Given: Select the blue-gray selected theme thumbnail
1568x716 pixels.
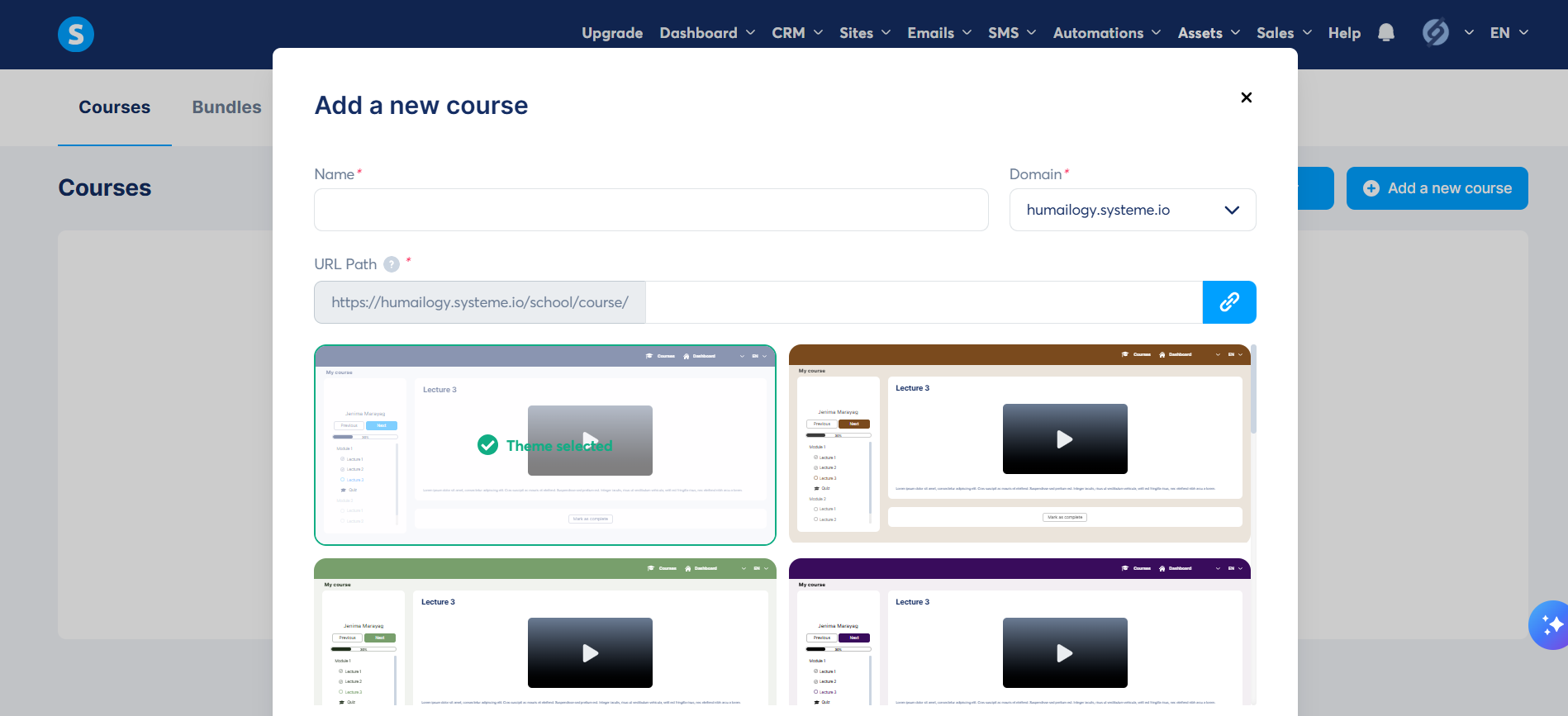Looking at the screenshot, I should pyautogui.click(x=545, y=445).
